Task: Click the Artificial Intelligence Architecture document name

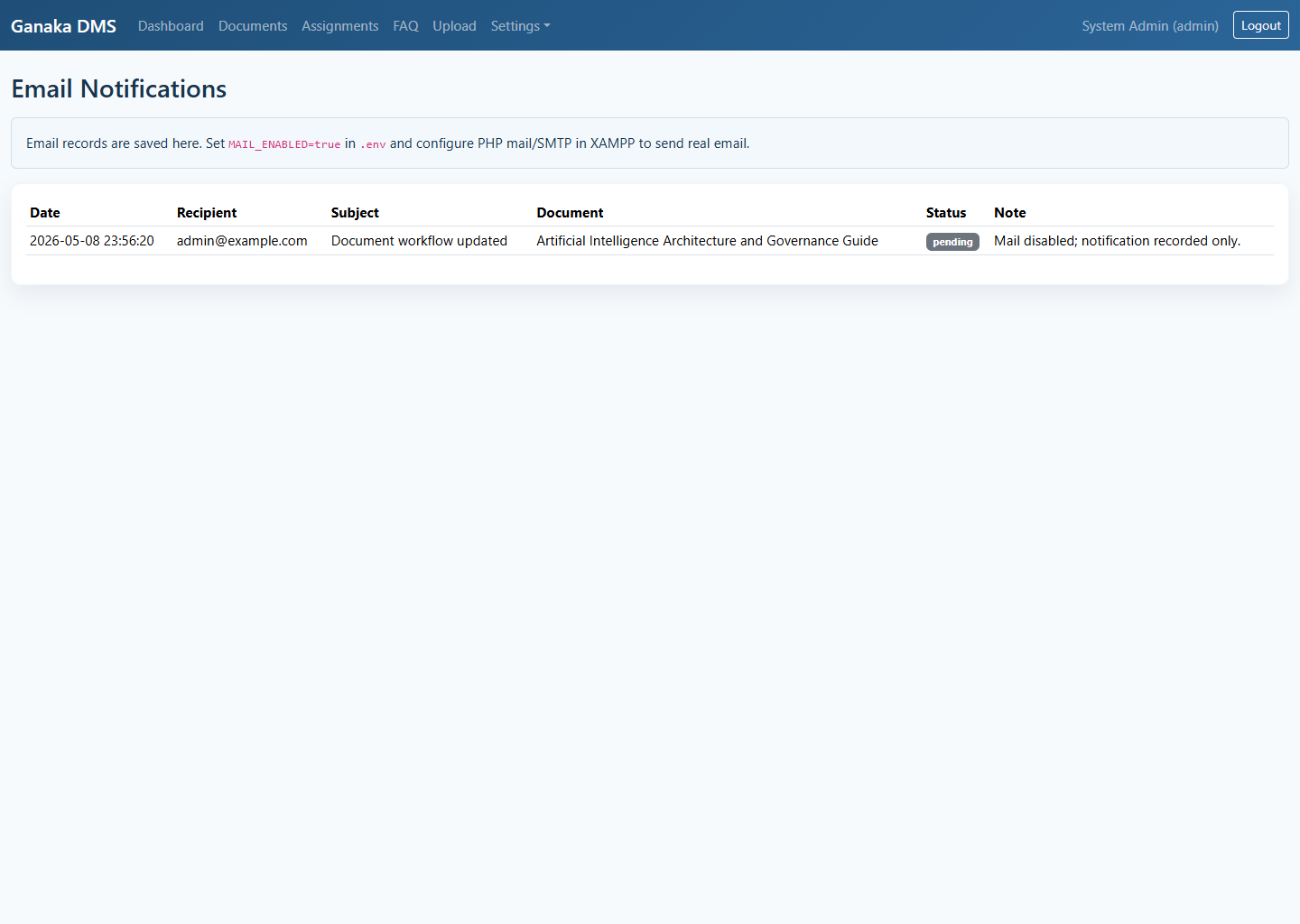Action: [707, 241]
